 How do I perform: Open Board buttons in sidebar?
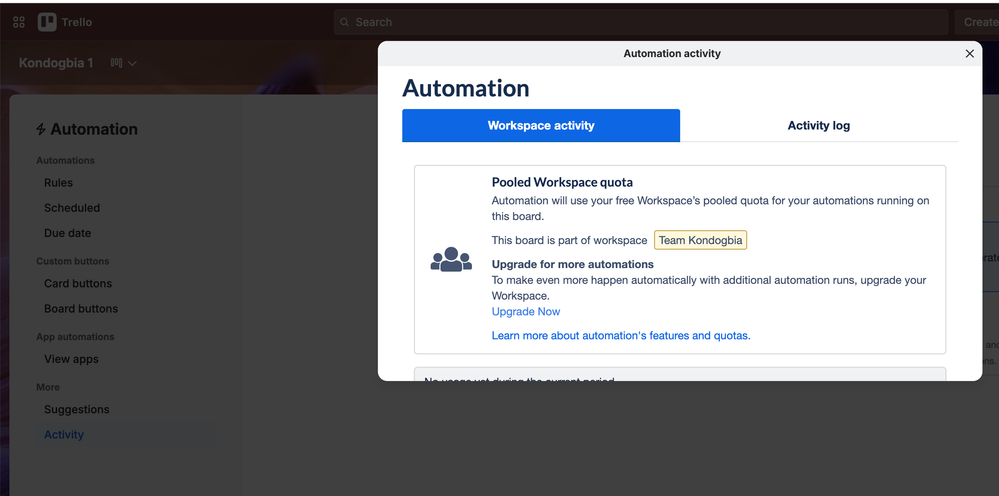(x=81, y=309)
